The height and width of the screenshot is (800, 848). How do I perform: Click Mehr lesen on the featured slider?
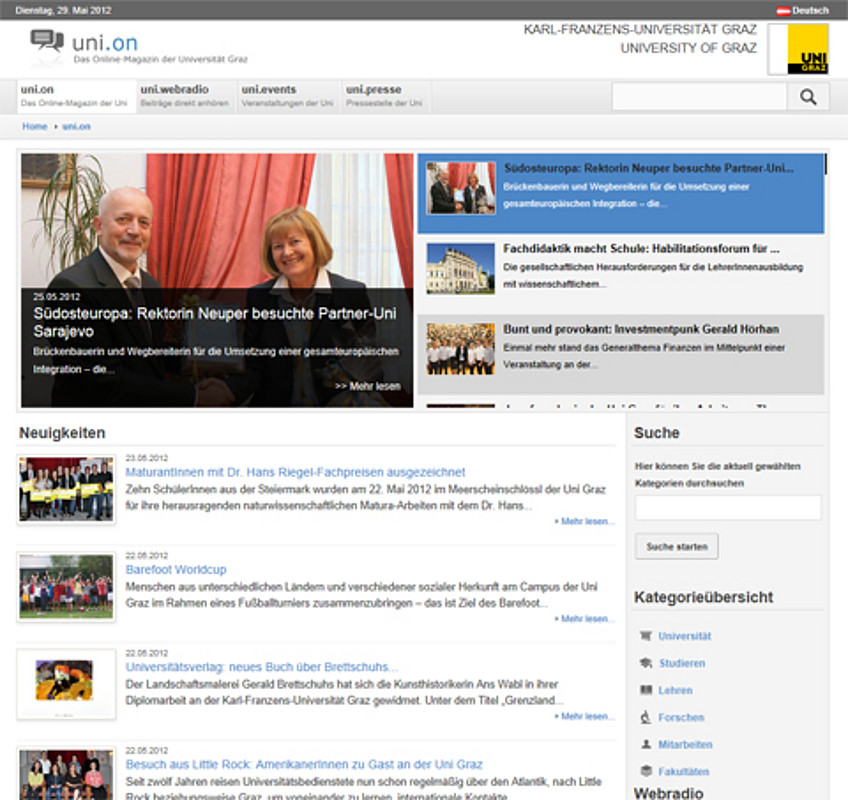pyautogui.click(x=367, y=386)
